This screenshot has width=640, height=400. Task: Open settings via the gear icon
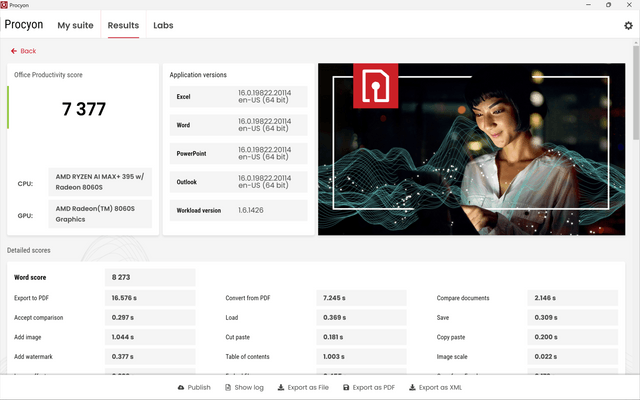tap(628, 25)
